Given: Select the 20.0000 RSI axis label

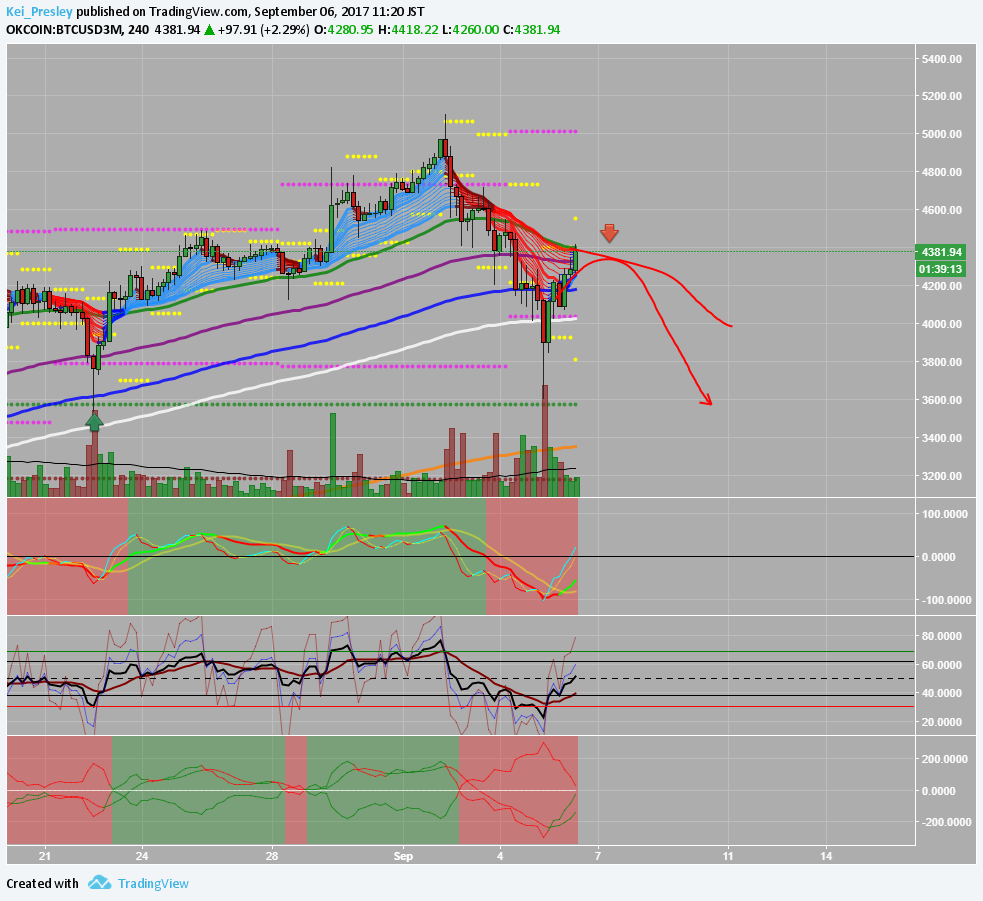Looking at the screenshot, I should click(x=944, y=722).
